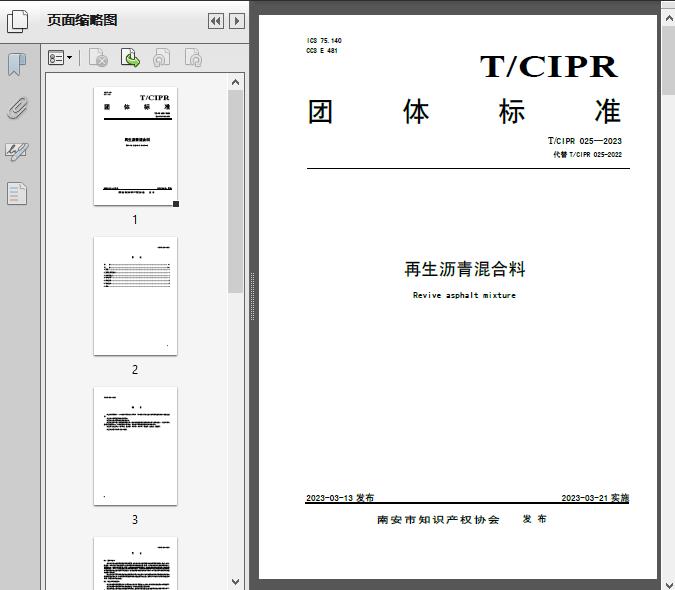The image size is (675, 590).
Task: Click page label '2' under thumbnail
Action: click(x=135, y=370)
